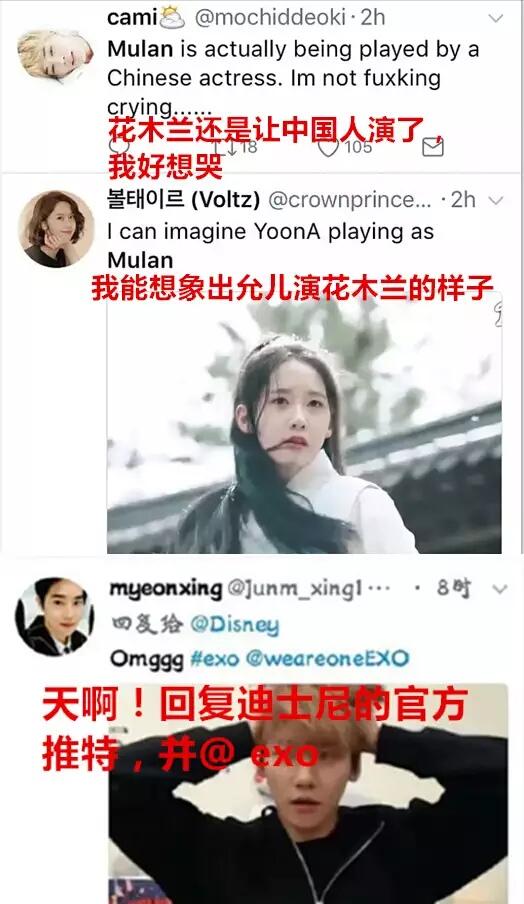This screenshot has width=524, height=904.
Task: Retweet the cami tweet about Mulan
Action: pyautogui.click(x=232, y=148)
